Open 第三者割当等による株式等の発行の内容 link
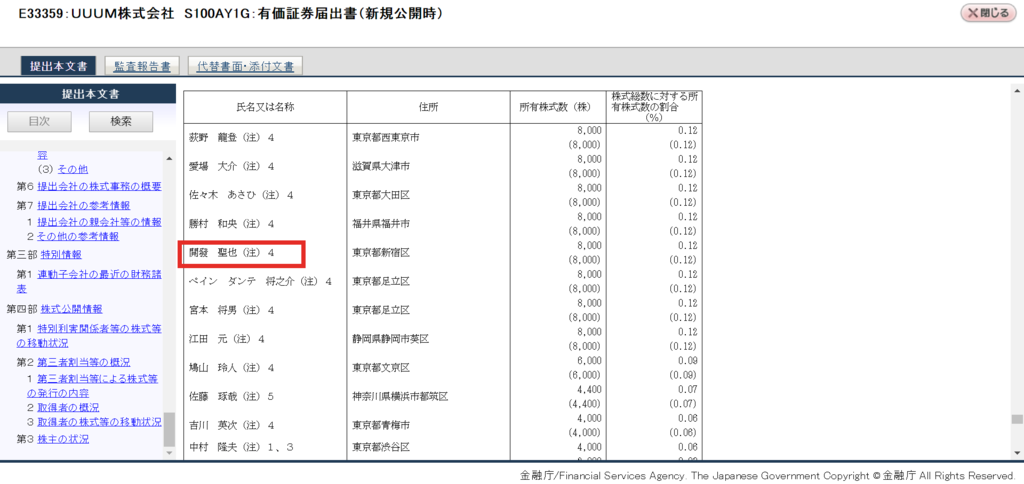Screen dimensions: 1024x484 (x=92, y=386)
